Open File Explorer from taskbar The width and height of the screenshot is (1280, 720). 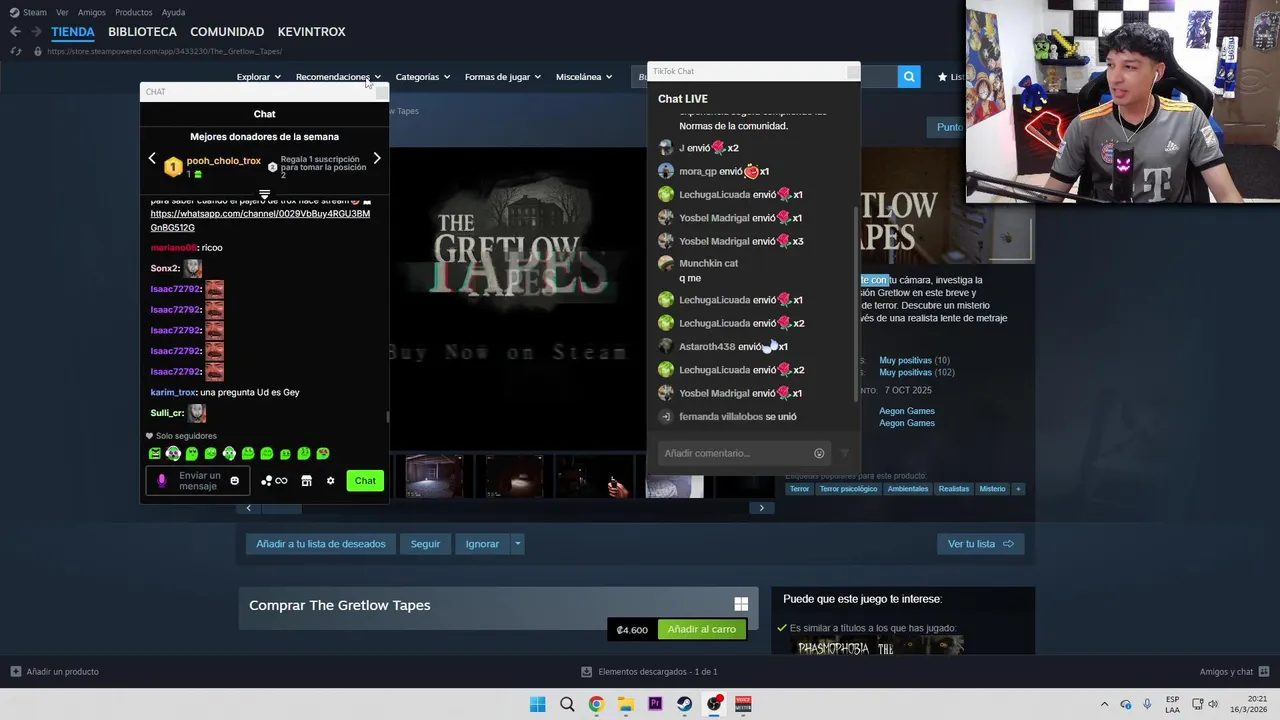click(625, 704)
